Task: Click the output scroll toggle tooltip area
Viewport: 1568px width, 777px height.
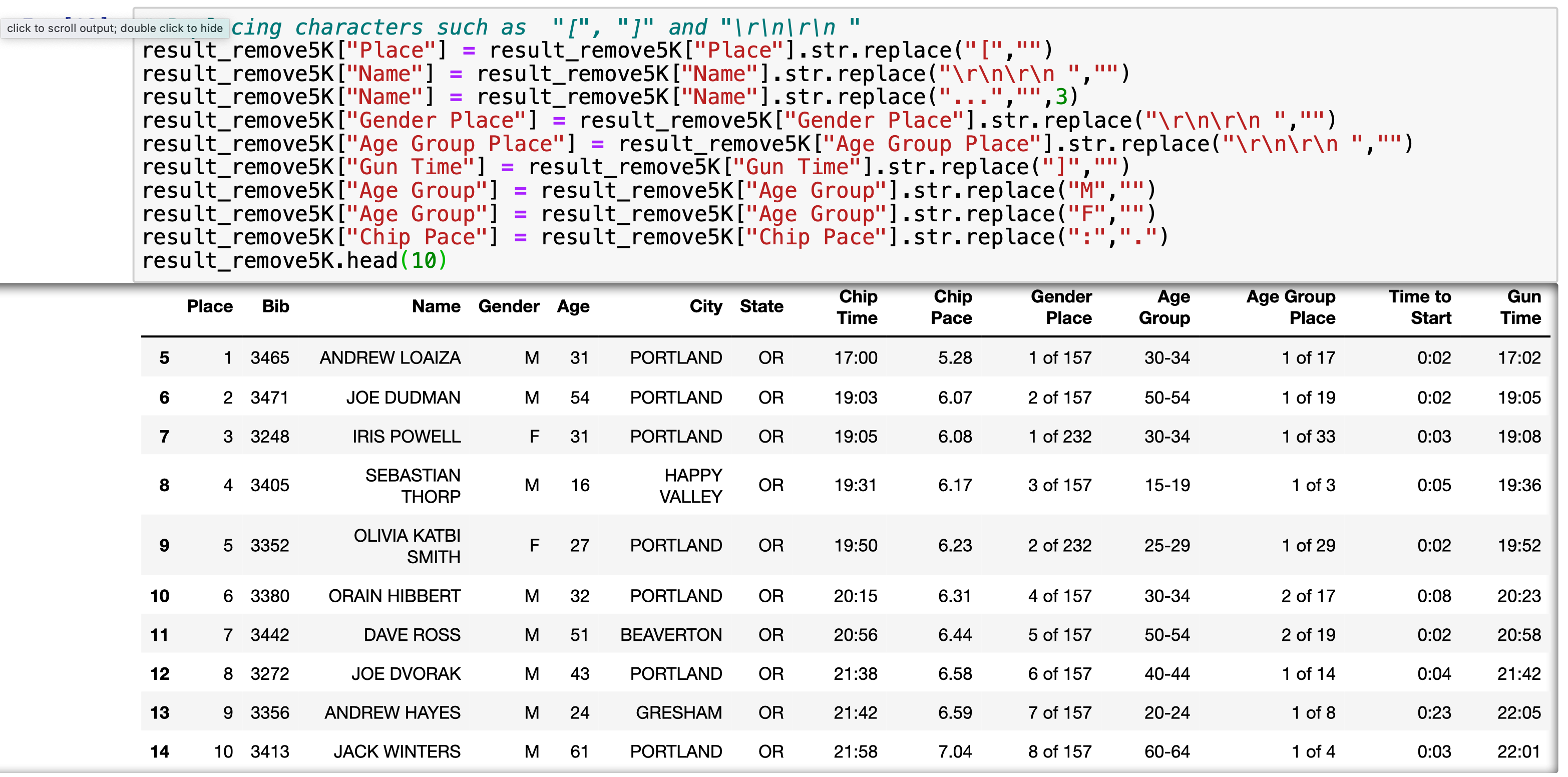Action: click(x=115, y=28)
